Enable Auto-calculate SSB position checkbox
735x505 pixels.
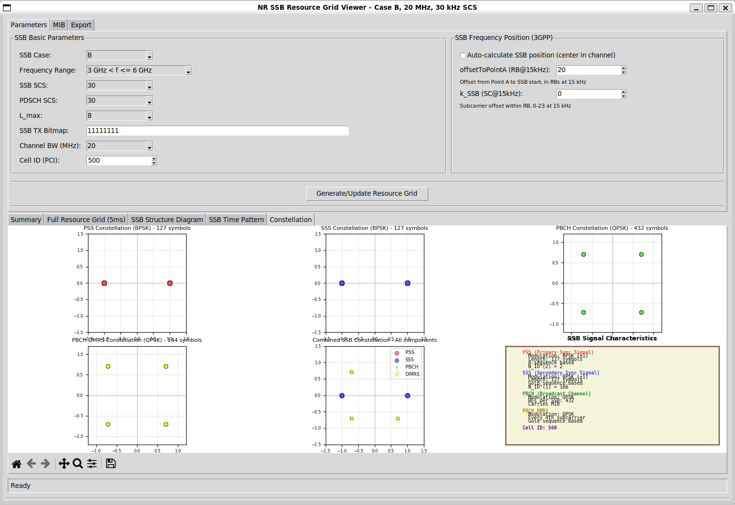pos(463,55)
